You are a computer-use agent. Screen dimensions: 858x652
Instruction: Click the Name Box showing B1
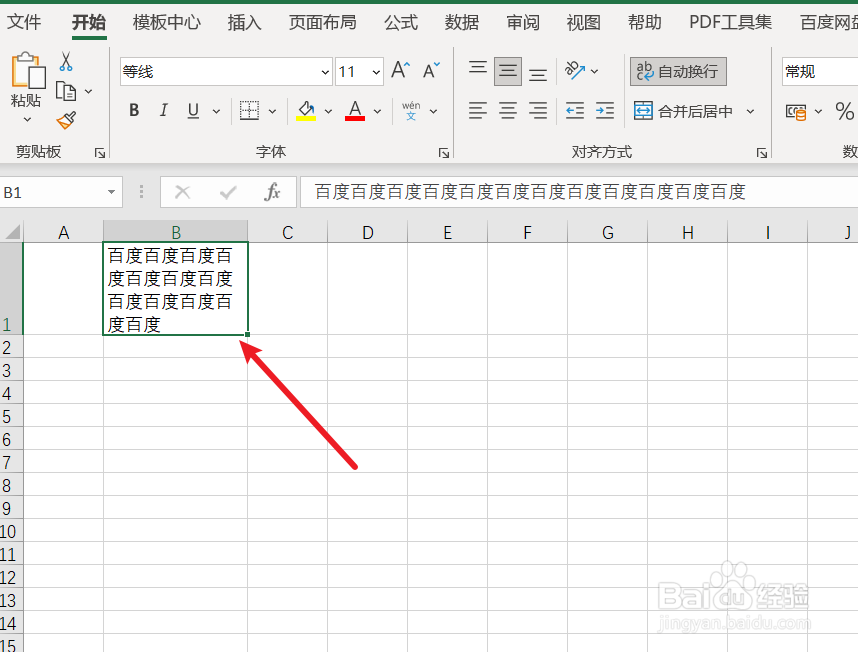52,193
